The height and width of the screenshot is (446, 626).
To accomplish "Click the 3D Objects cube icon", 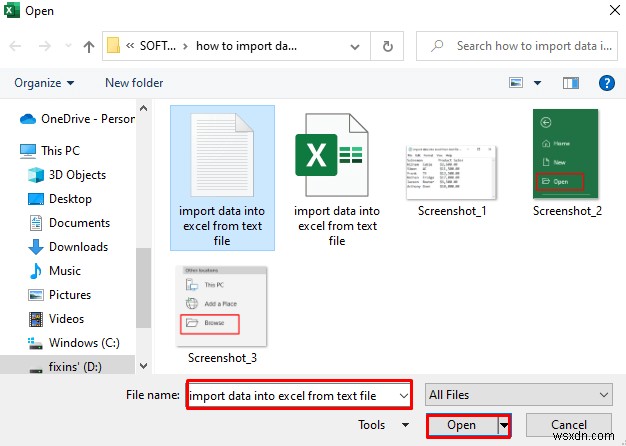I will pos(36,175).
